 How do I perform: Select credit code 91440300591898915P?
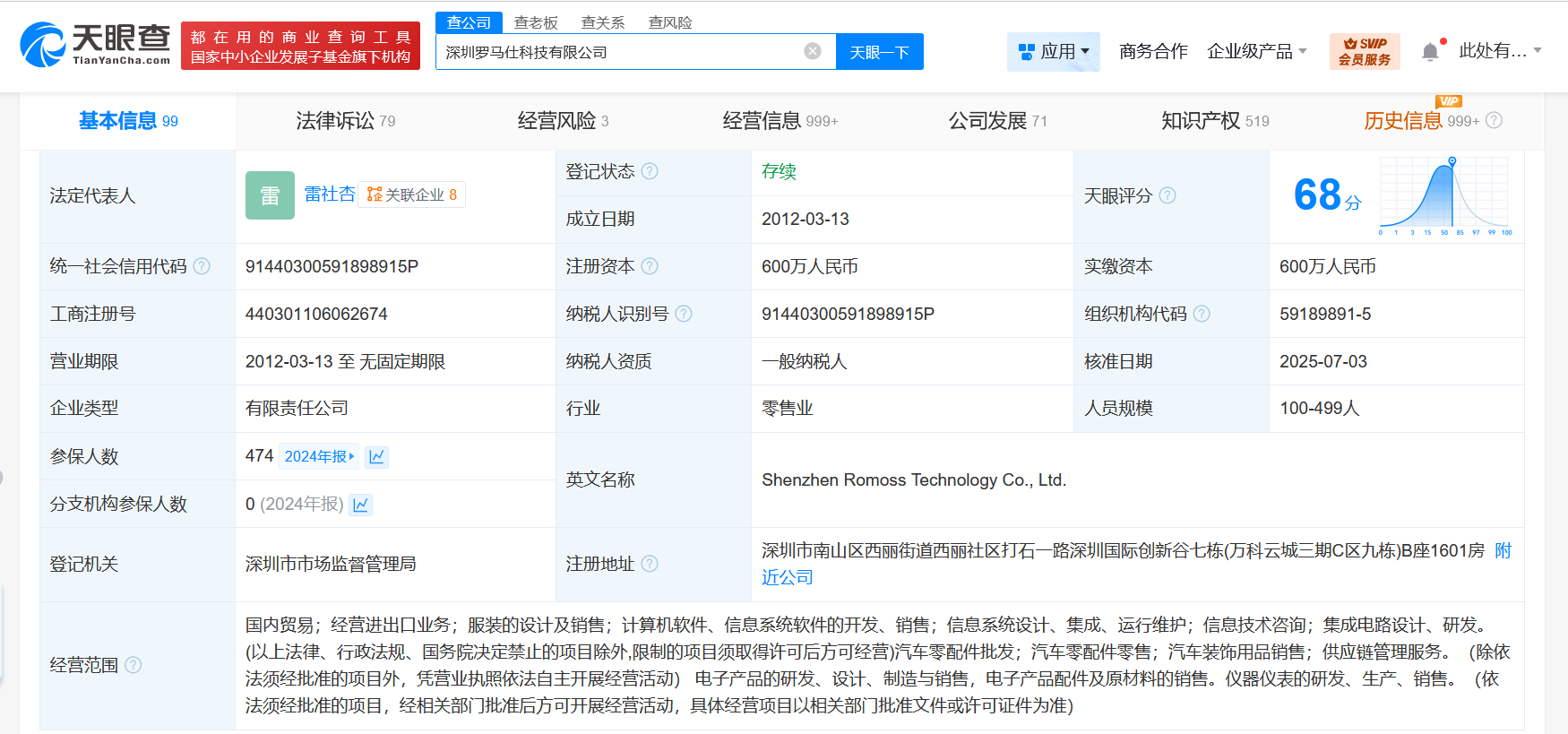coord(332,266)
